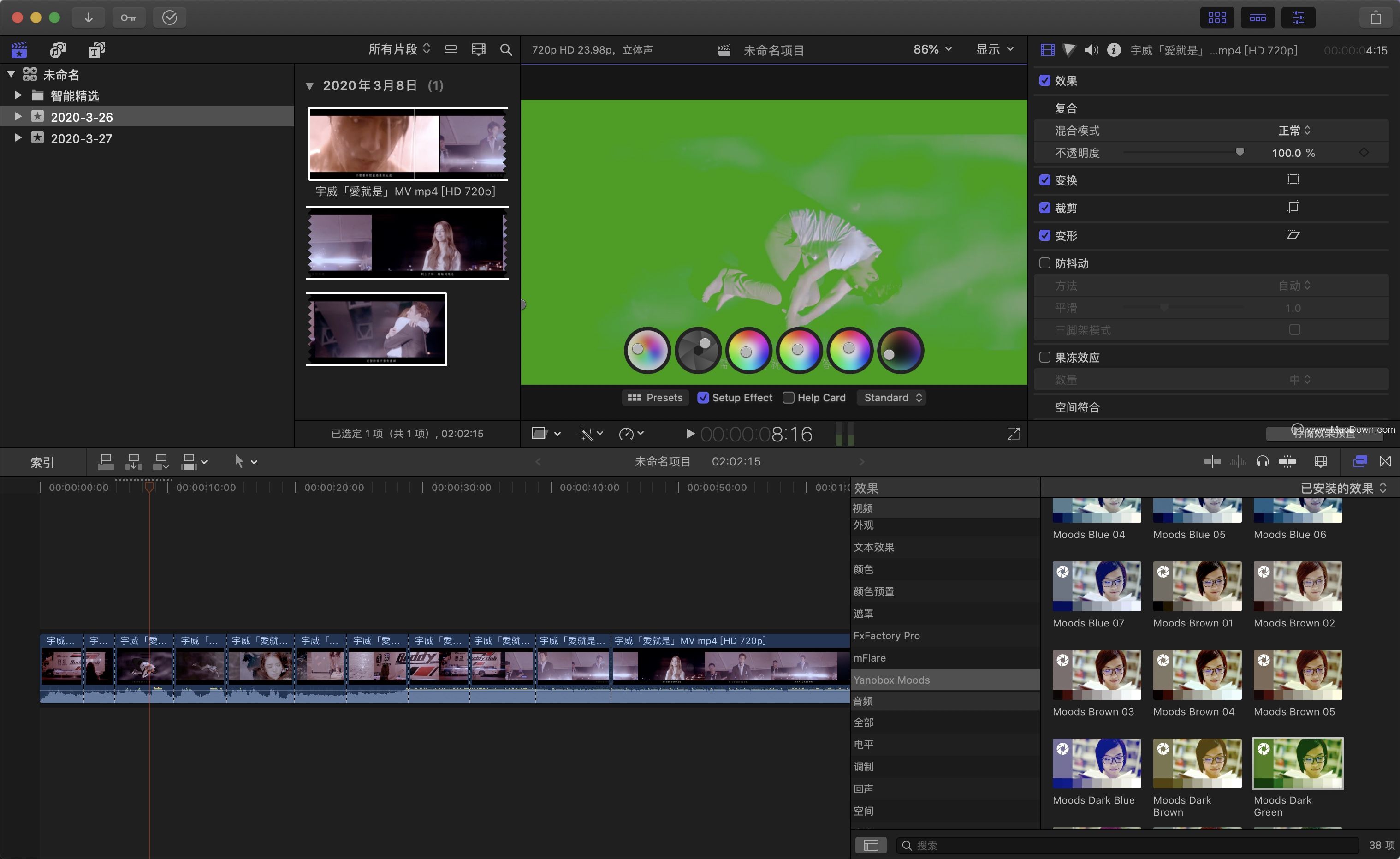Uncheck the 效果 checkbox in inspector
The width and height of the screenshot is (1400, 859).
click(x=1045, y=80)
